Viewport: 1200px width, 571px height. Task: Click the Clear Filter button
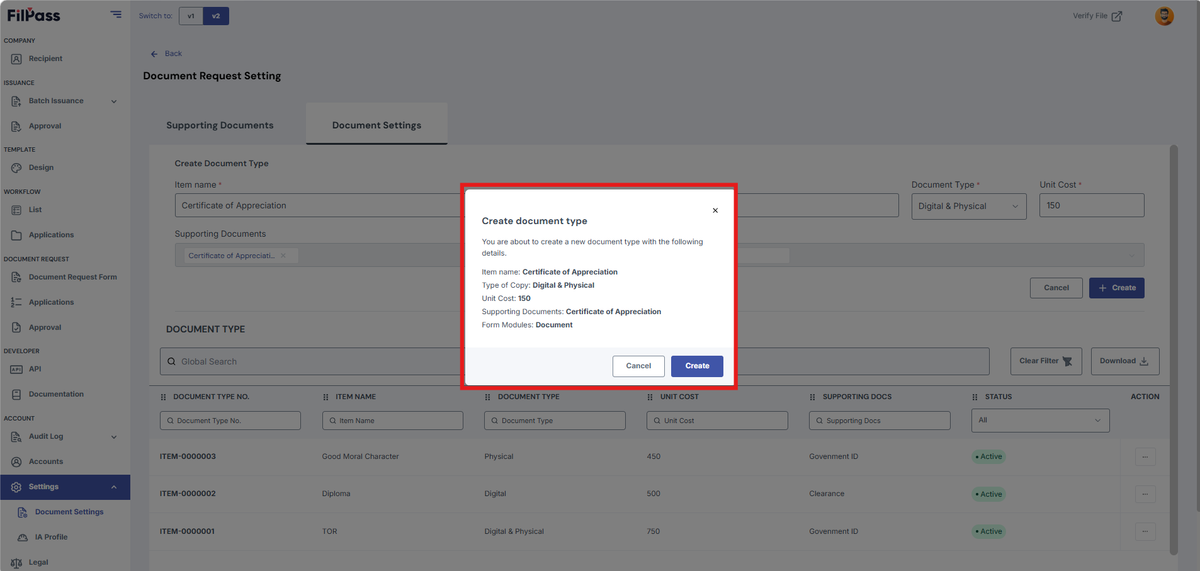[1046, 361]
